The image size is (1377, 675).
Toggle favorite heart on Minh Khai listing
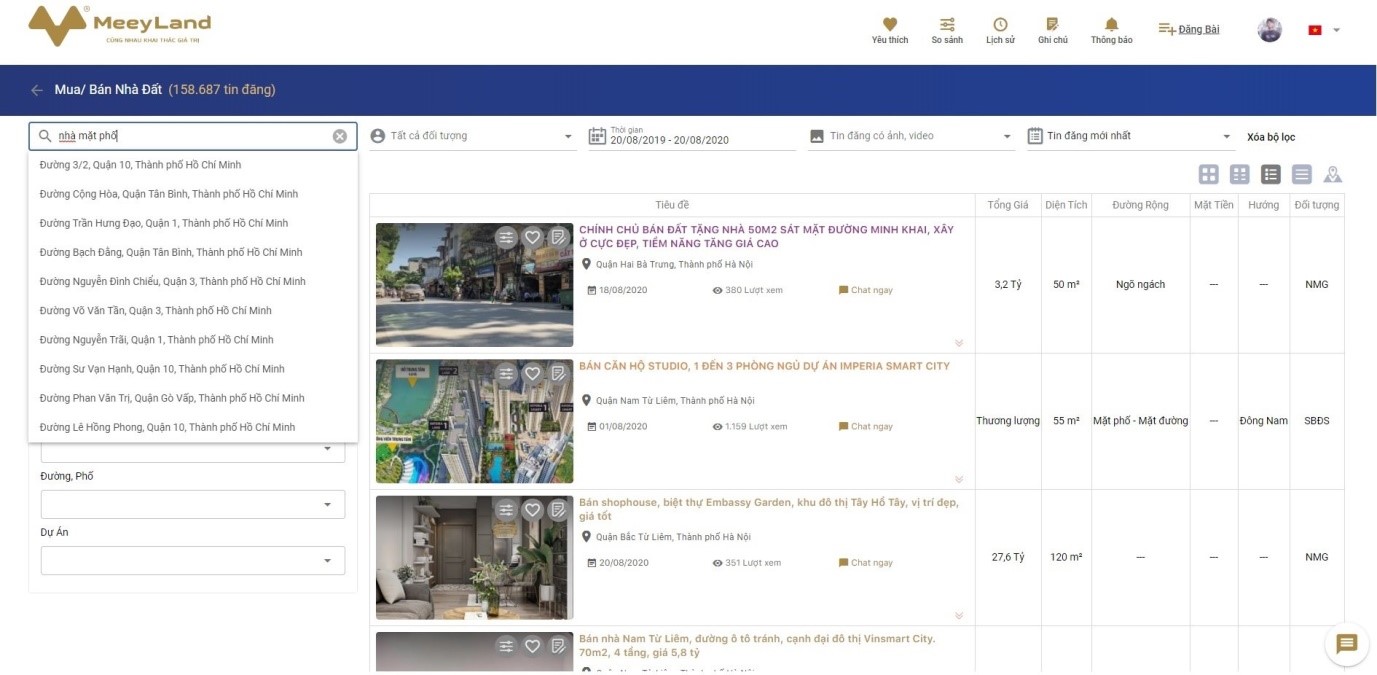click(532, 237)
